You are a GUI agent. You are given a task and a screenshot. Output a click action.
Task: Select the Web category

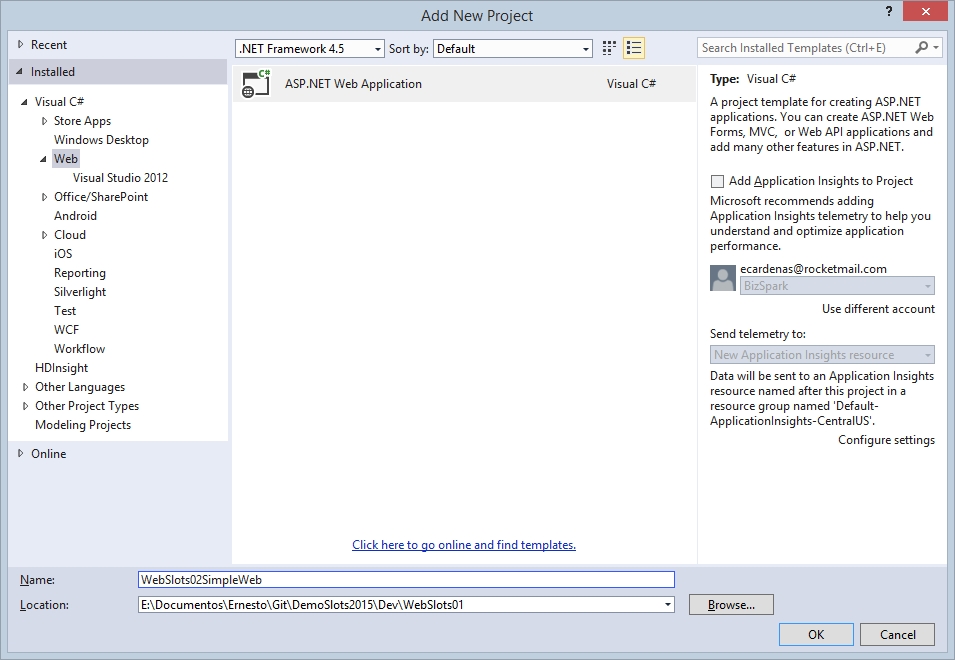(x=66, y=159)
